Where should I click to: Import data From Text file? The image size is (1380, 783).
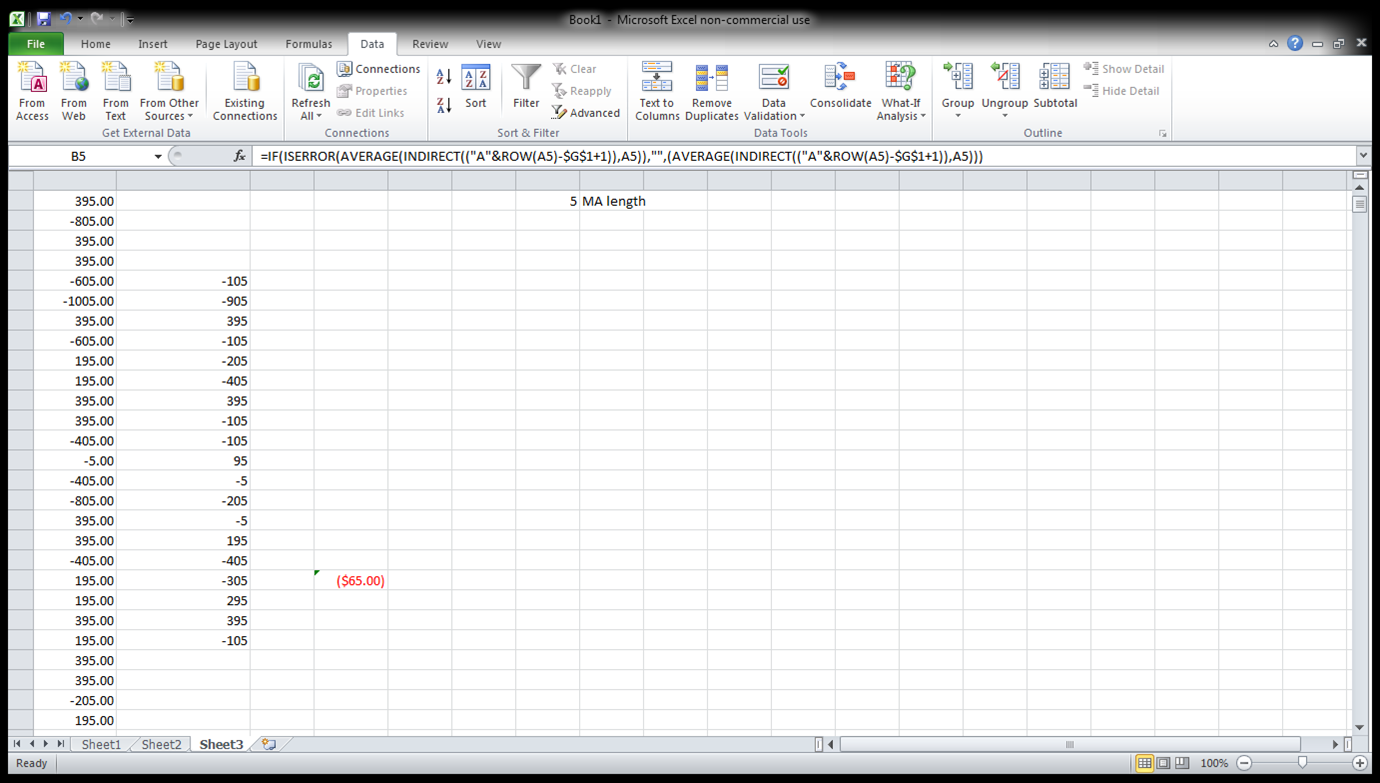116,92
